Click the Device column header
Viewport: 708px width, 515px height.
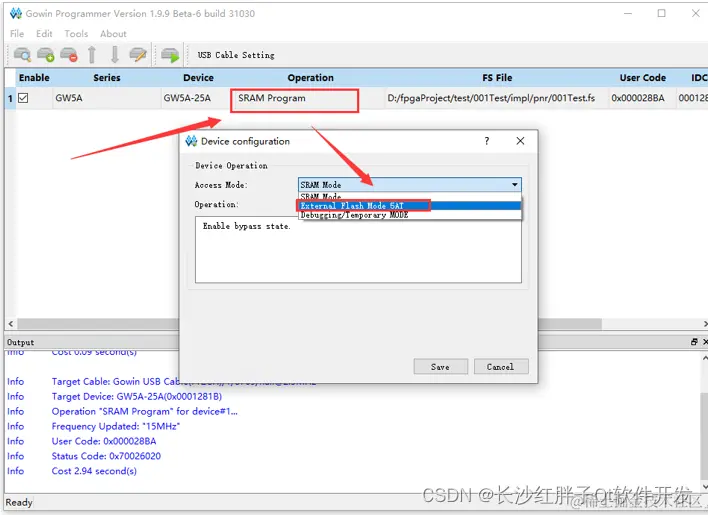point(198,78)
